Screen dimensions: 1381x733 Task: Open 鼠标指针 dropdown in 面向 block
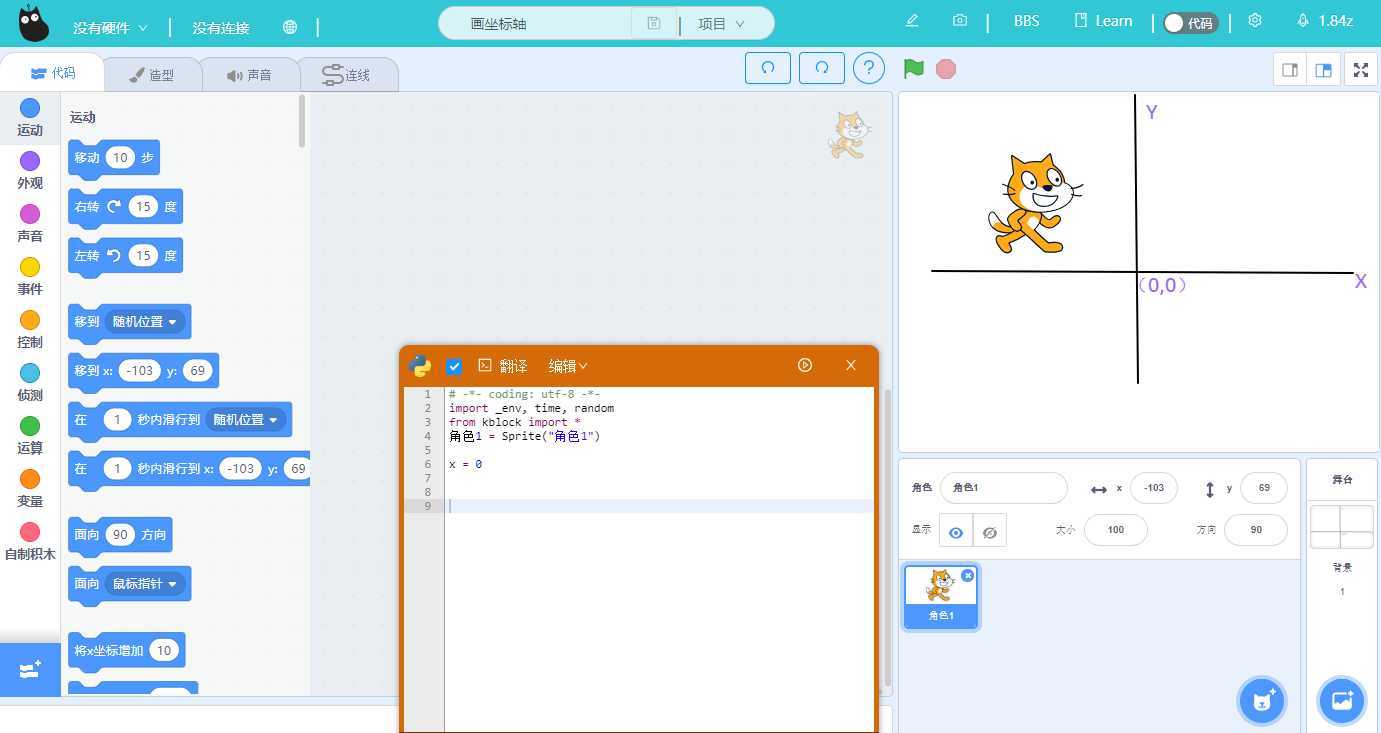(146, 584)
